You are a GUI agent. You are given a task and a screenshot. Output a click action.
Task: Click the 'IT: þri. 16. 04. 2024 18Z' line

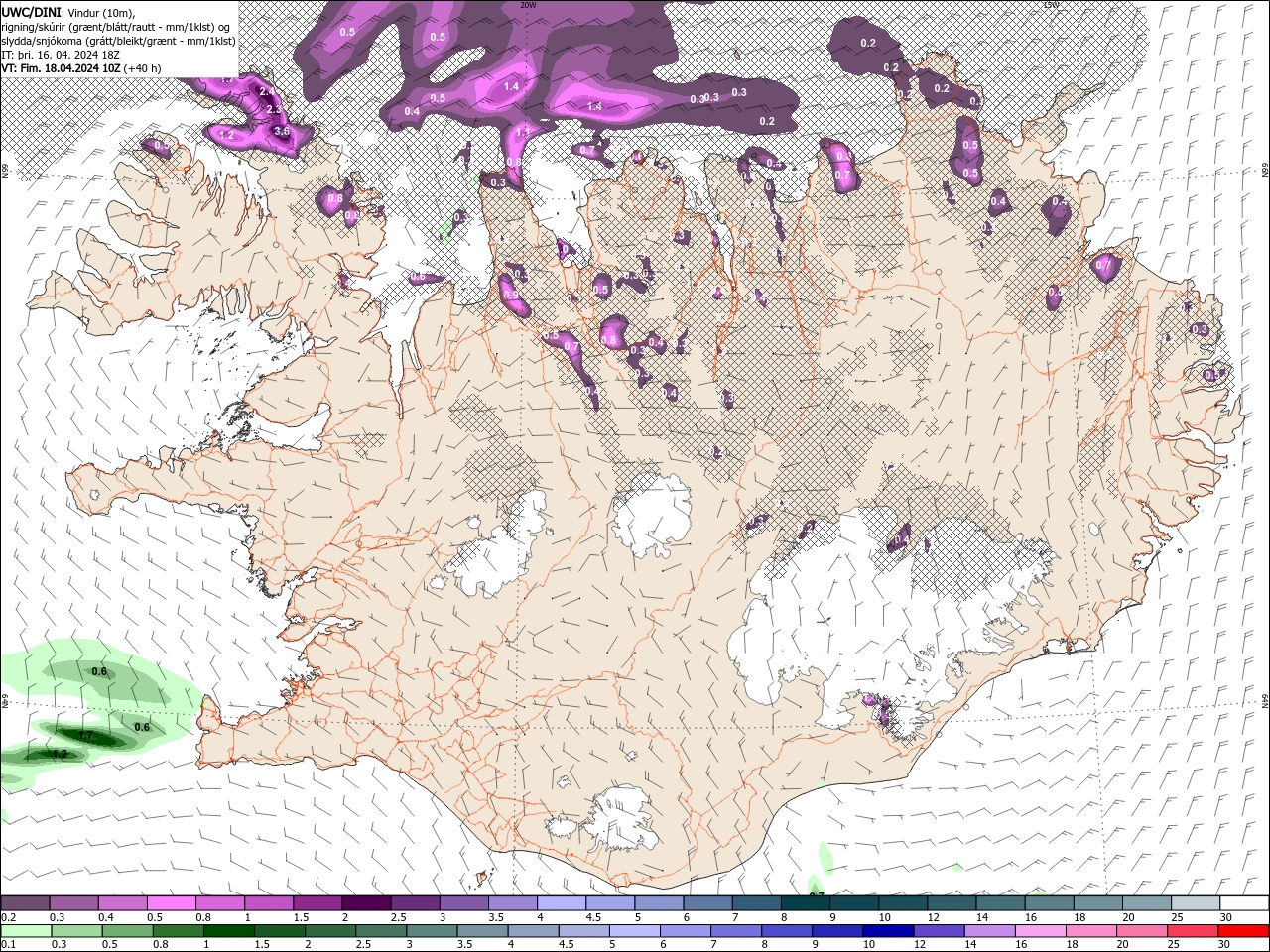tap(61, 55)
